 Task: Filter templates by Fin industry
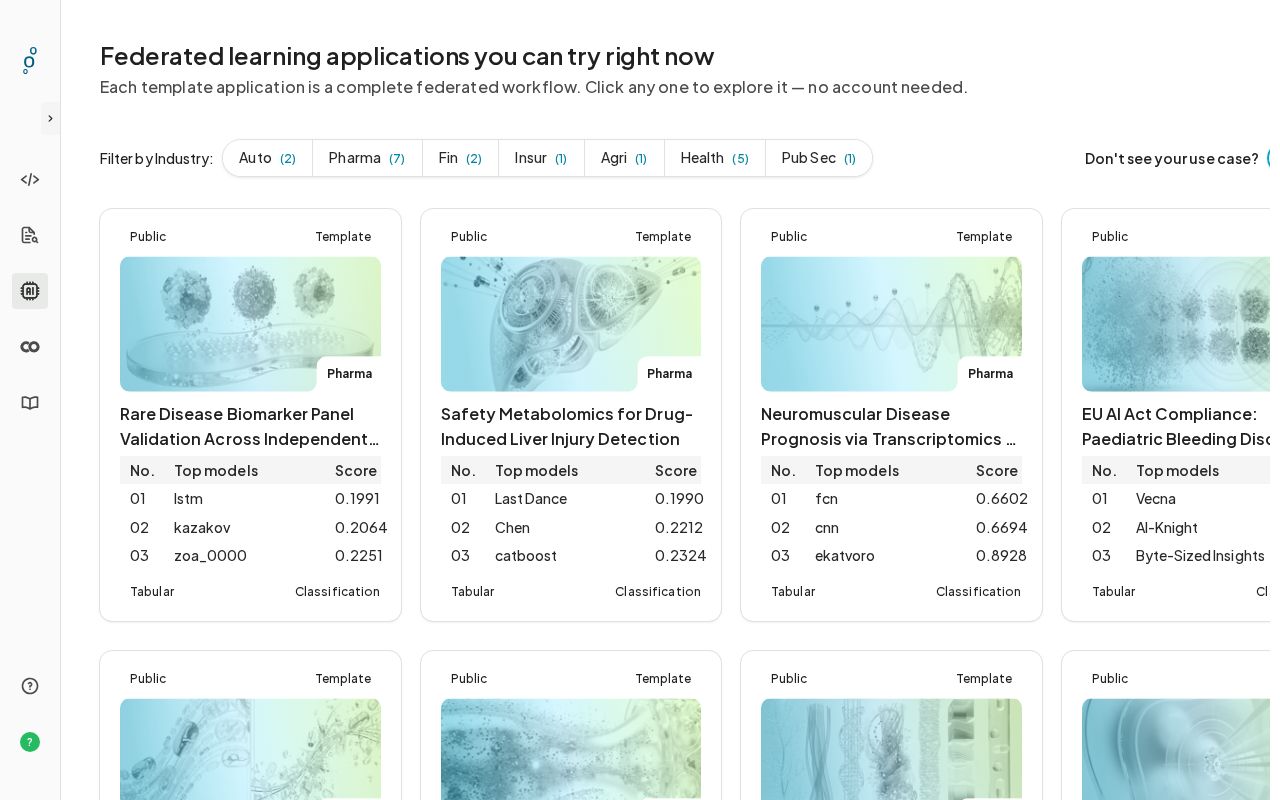point(460,158)
